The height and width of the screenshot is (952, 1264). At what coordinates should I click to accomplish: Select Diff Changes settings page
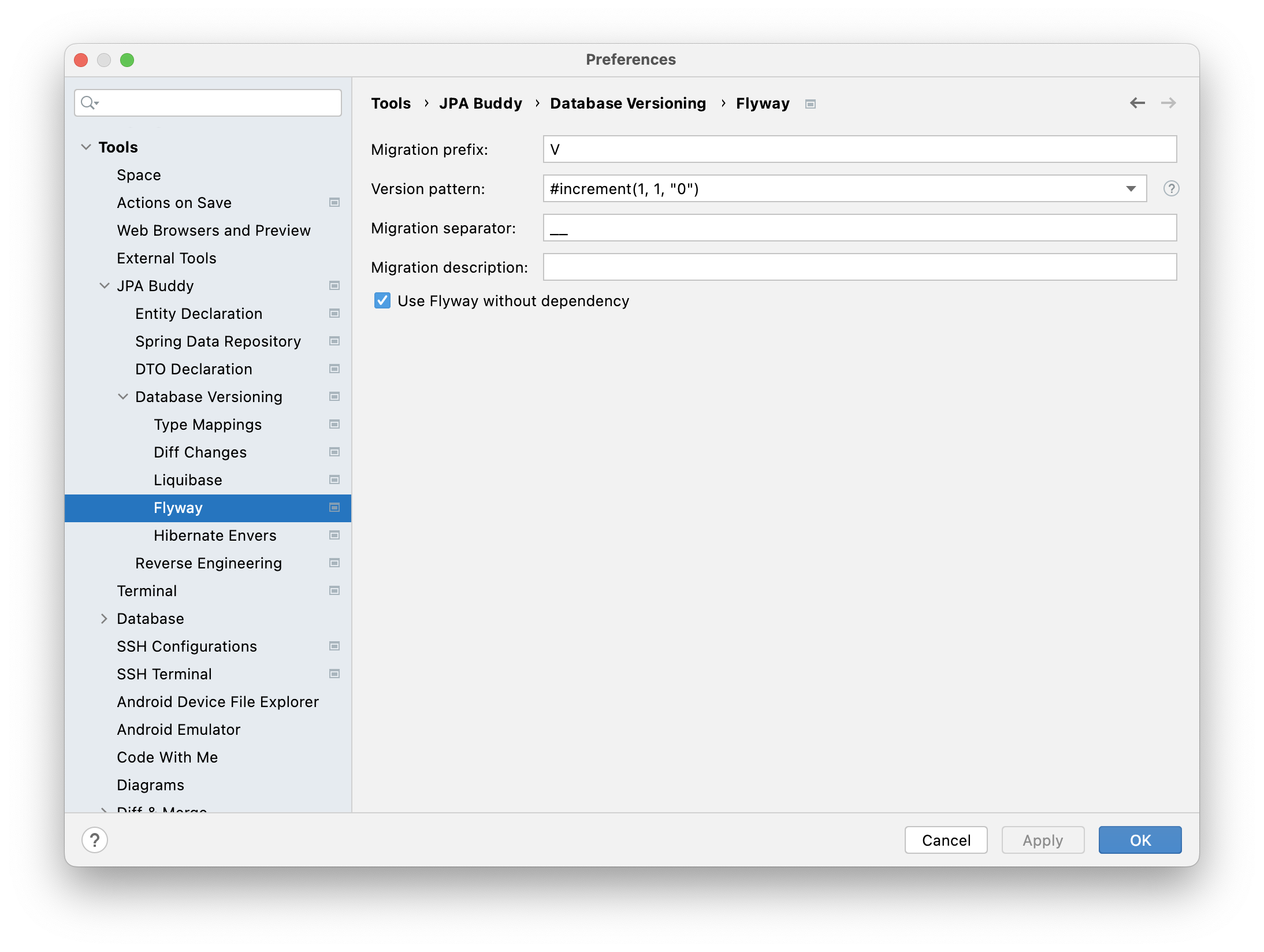coord(208,452)
